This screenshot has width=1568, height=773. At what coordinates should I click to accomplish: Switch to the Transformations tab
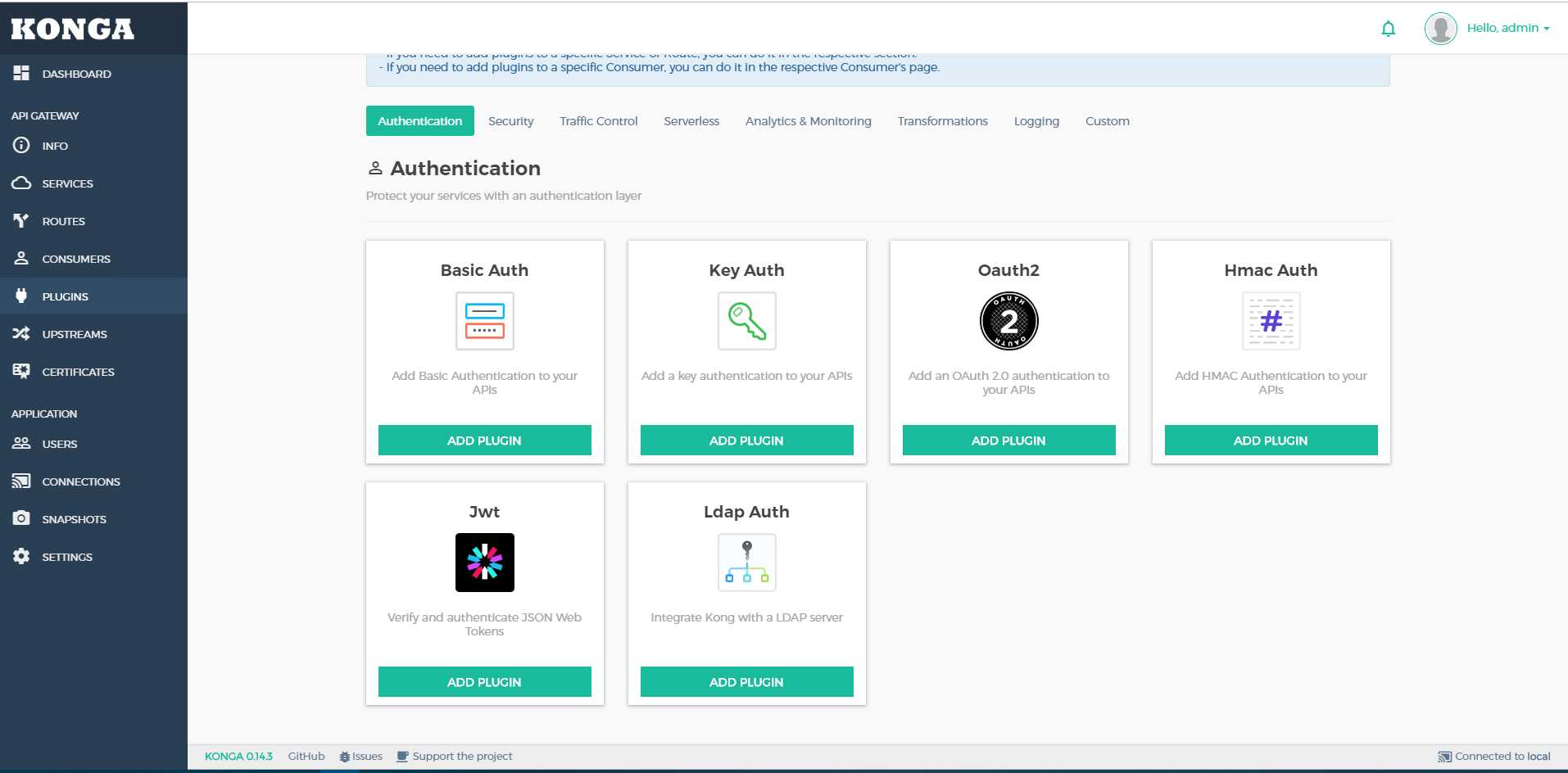tap(943, 120)
